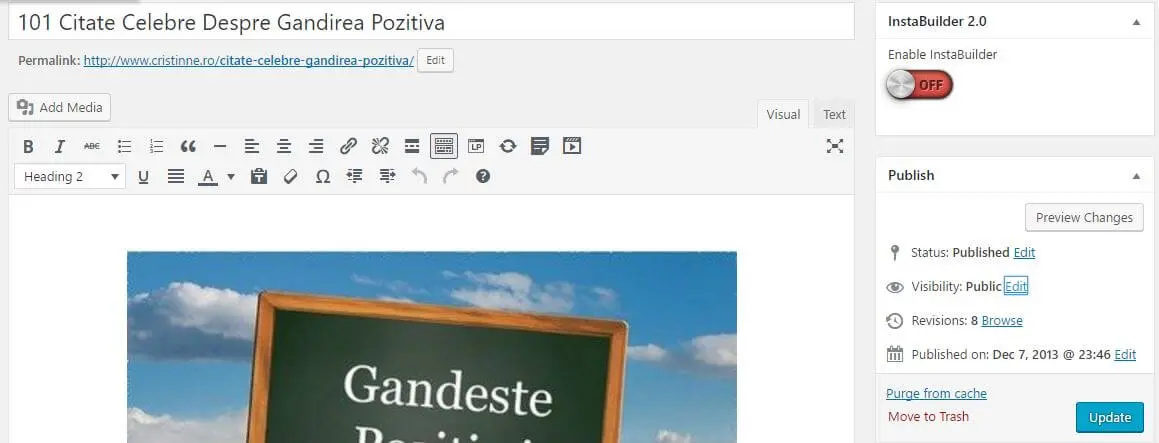This screenshot has height=443, width=1159.
Task: Open the special character (Omega) picker
Action: click(x=322, y=176)
